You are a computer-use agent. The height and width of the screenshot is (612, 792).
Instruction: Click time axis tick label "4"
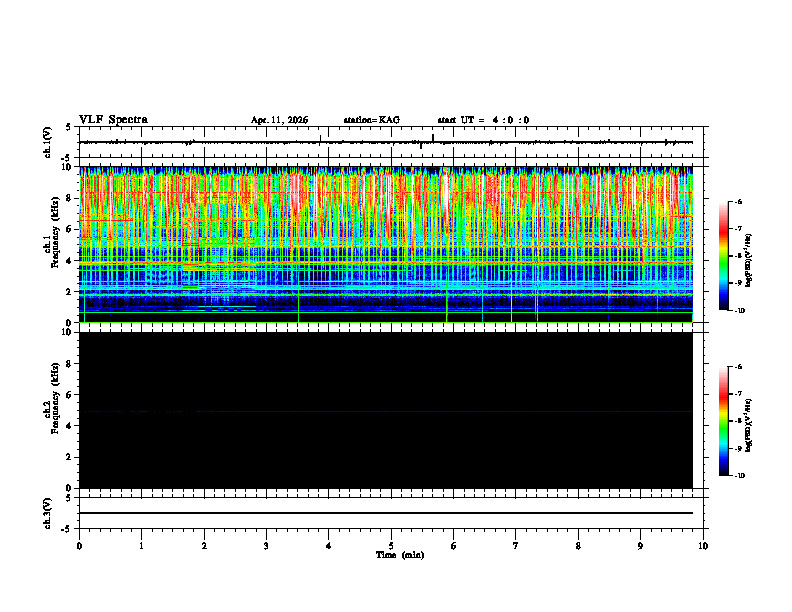pos(329,546)
